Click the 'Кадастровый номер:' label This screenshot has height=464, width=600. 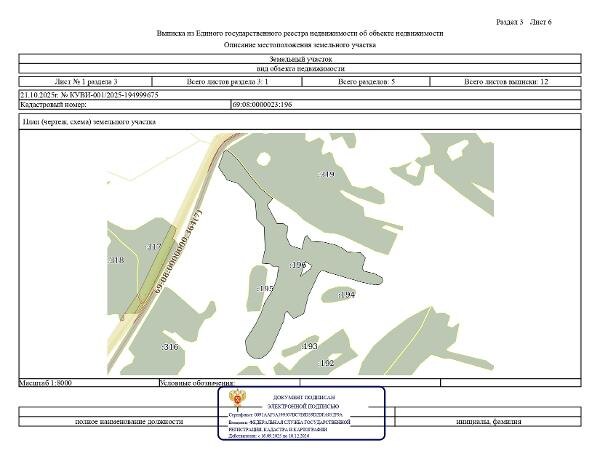tap(54, 104)
